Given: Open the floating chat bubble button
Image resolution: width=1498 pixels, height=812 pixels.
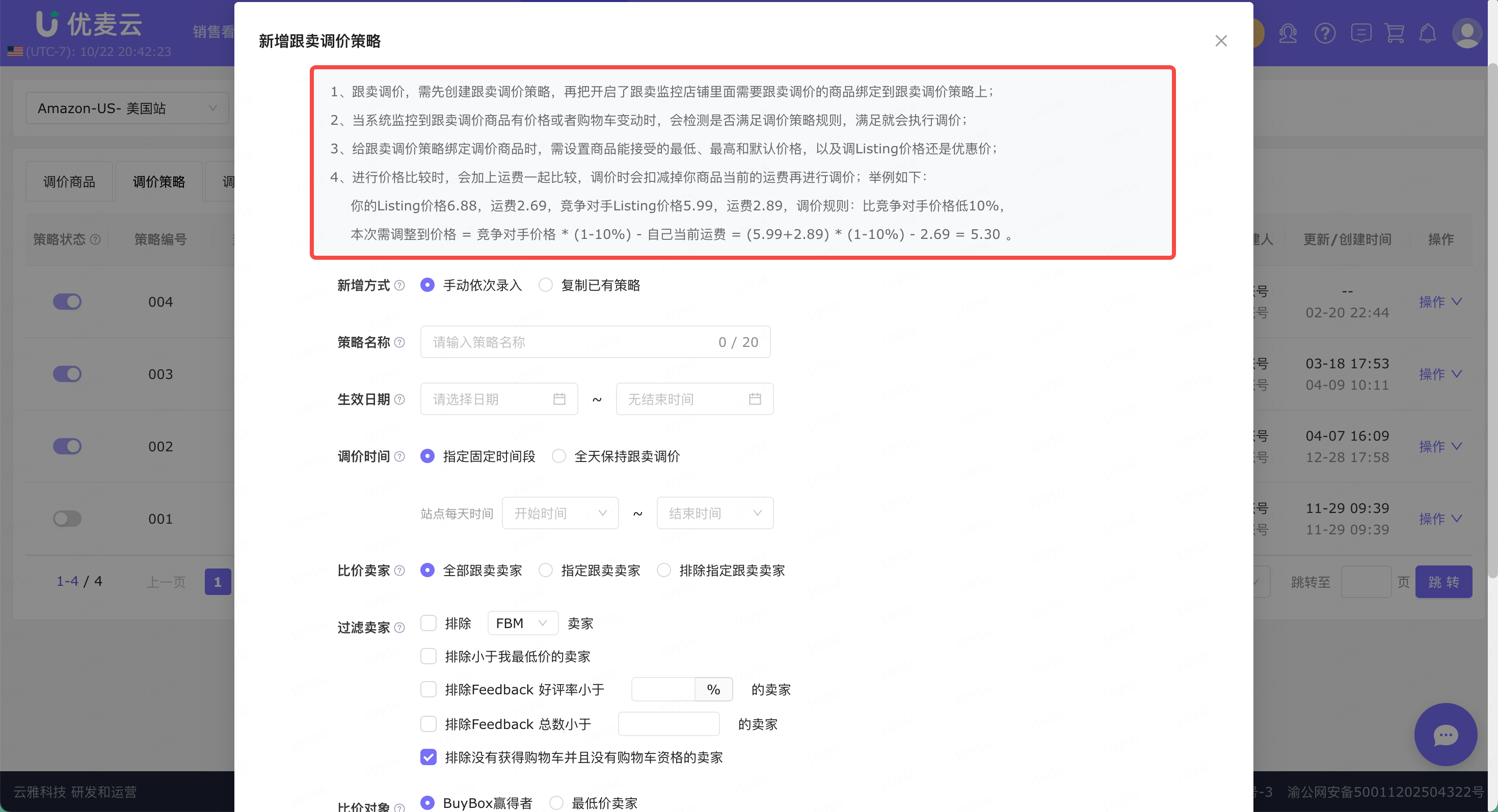Looking at the screenshot, I should click(x=1445, y=735).
